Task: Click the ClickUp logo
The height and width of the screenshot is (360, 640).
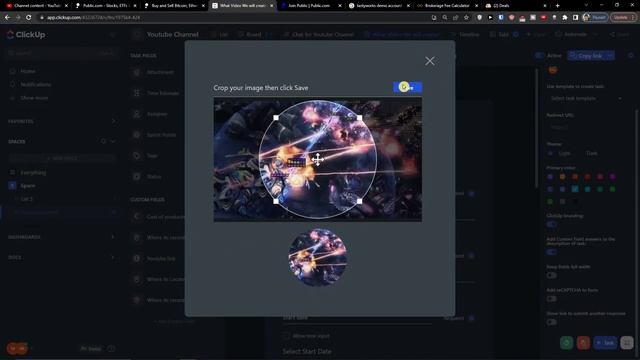Action: tap(26, 35)
